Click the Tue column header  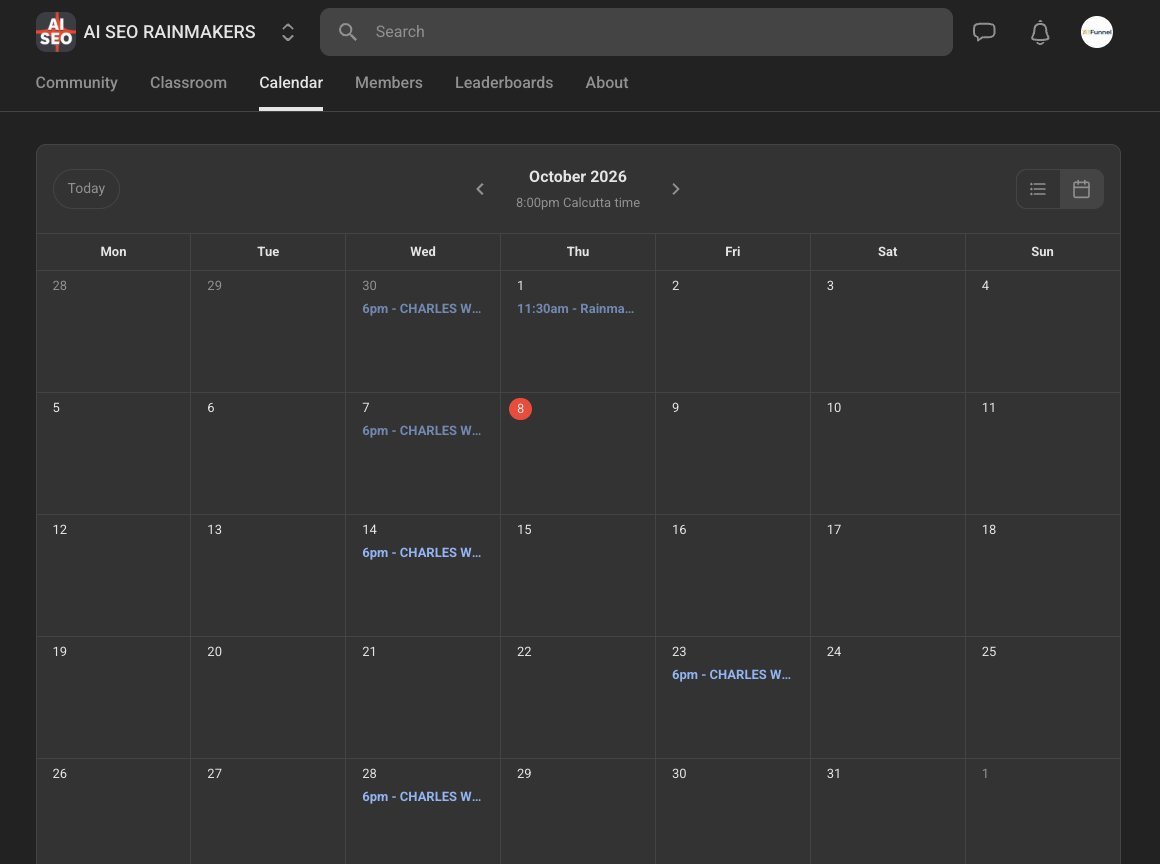[268, 252]
